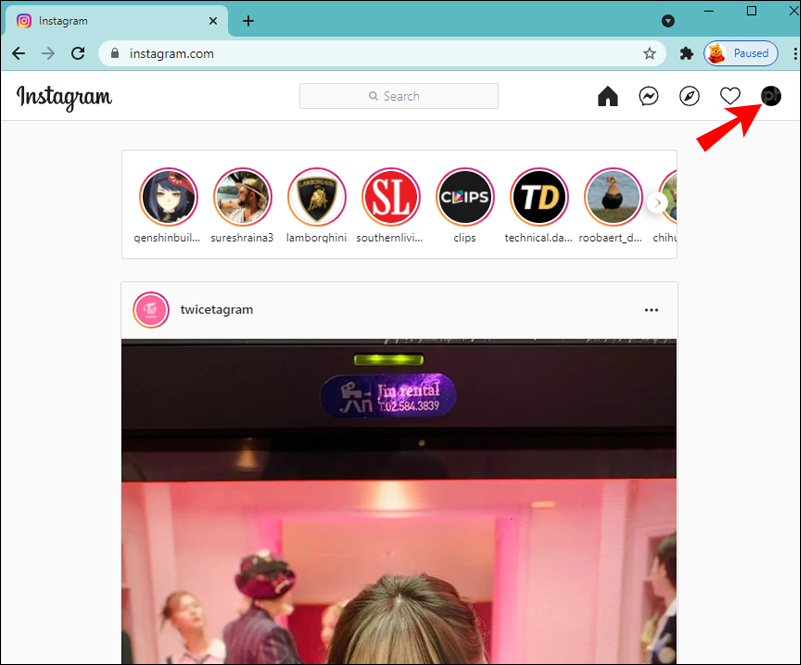Close the Instagram browser tab
801x665 pixels.
[213, 21]
